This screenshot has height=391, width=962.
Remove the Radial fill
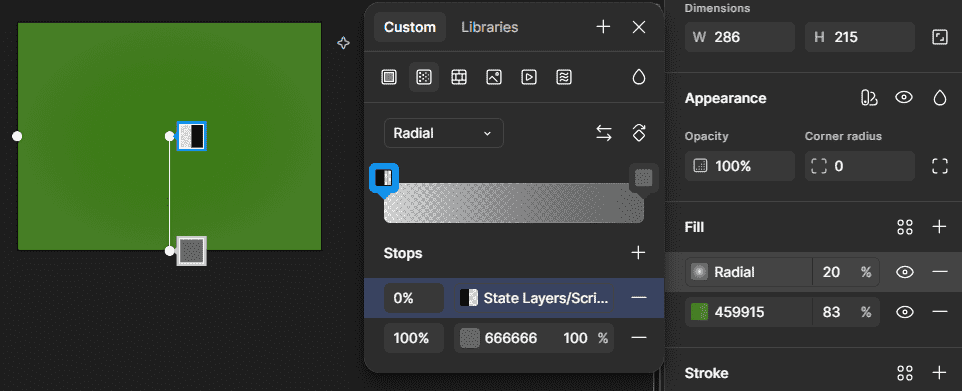click(939, 272)
